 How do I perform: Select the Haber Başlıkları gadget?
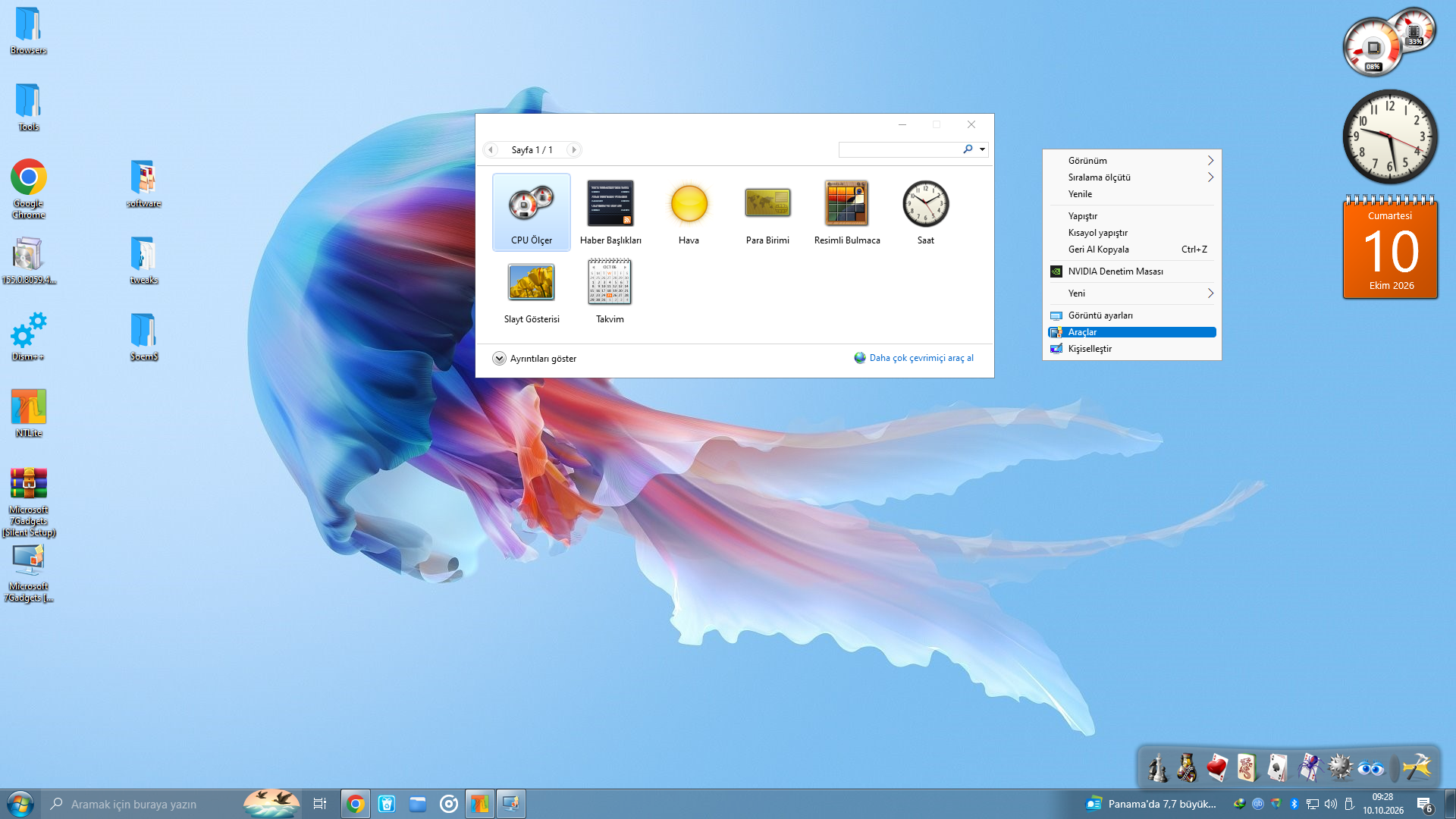point(610,212)
